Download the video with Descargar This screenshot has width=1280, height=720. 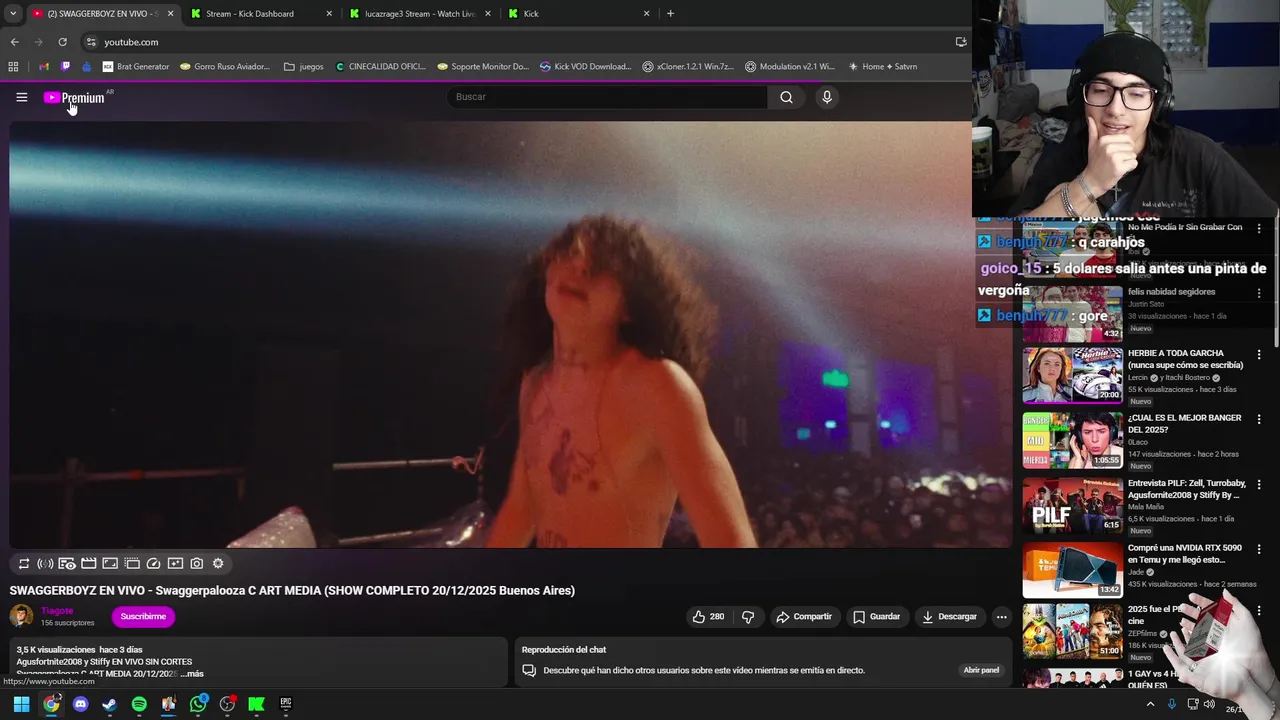(x=949, y=617)
